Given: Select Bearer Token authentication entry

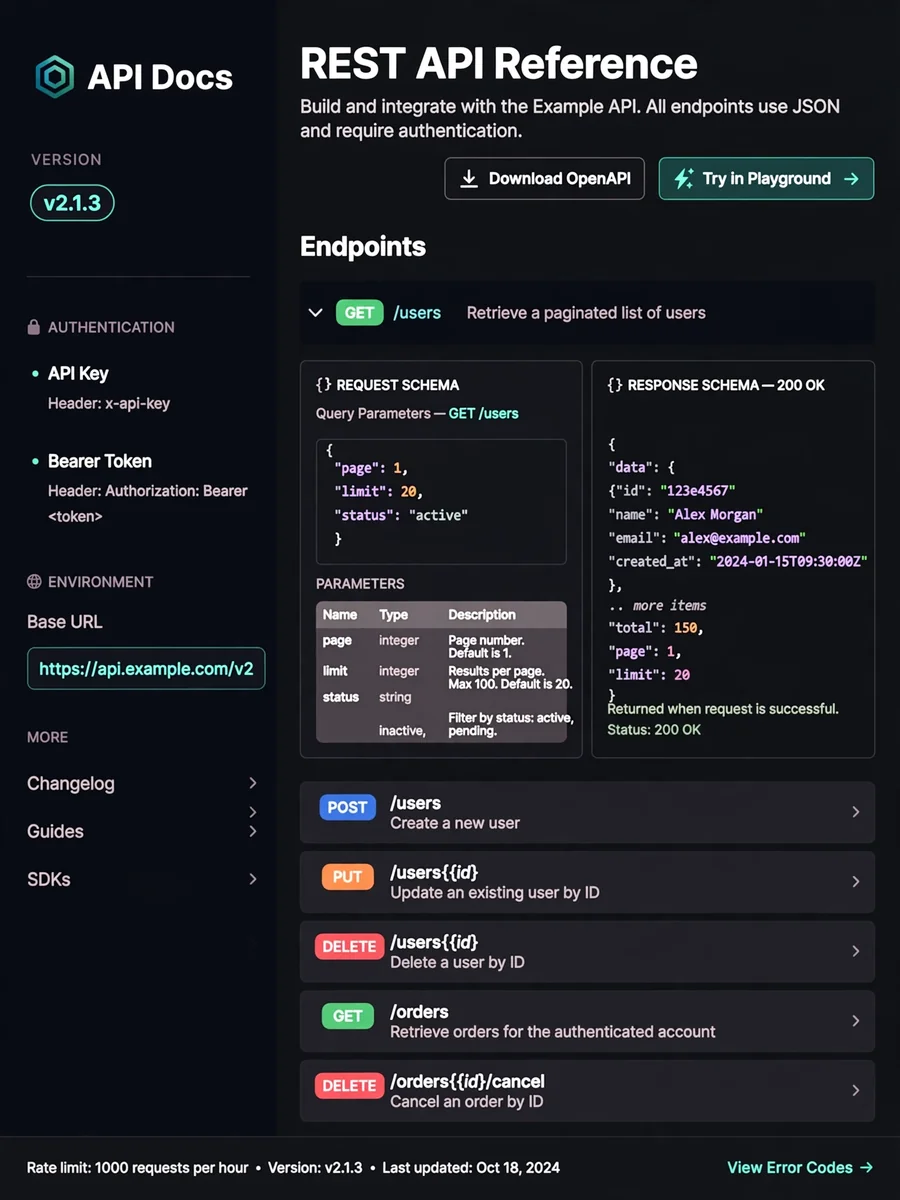Looking at the screenshot, I should pos(100,461).
